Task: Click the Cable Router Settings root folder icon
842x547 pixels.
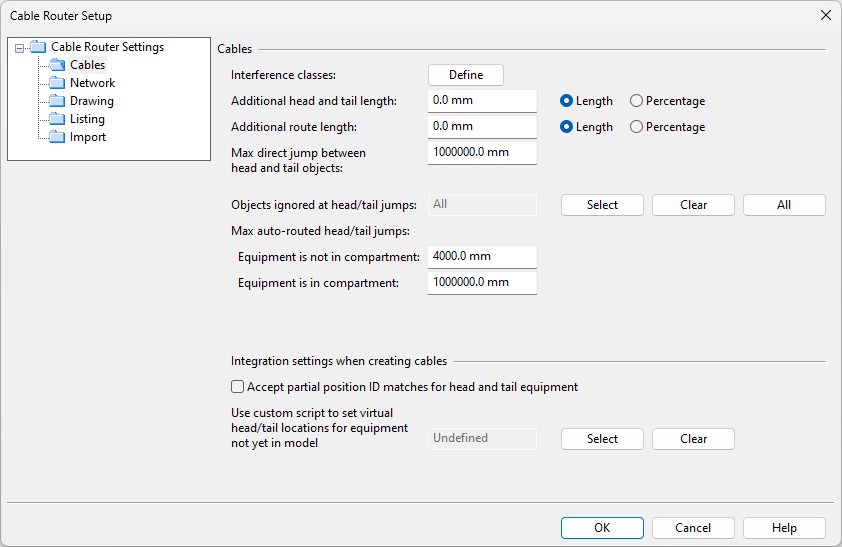Action: pos(38,47)
